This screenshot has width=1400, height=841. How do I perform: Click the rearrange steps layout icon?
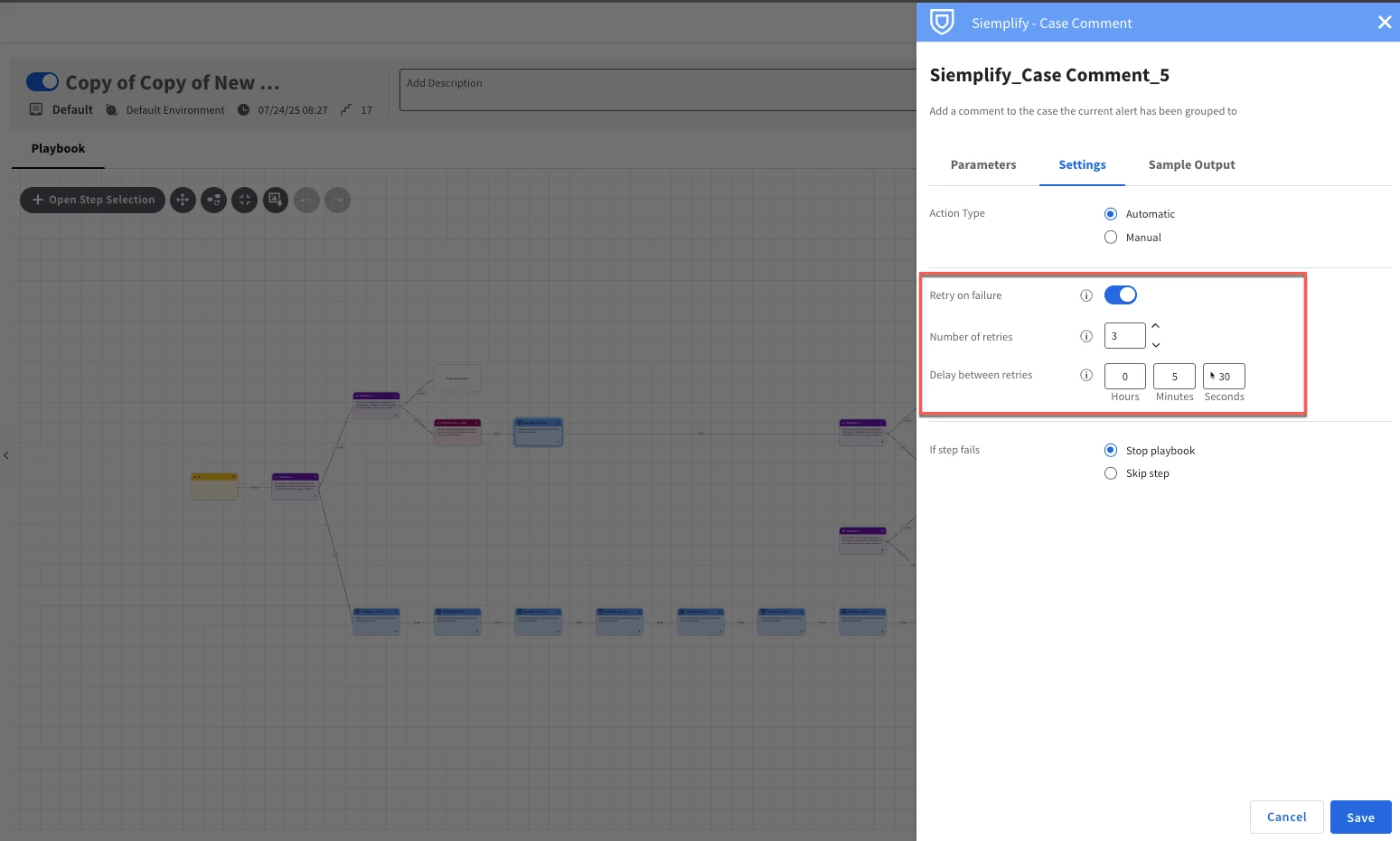tap(213, 200)
